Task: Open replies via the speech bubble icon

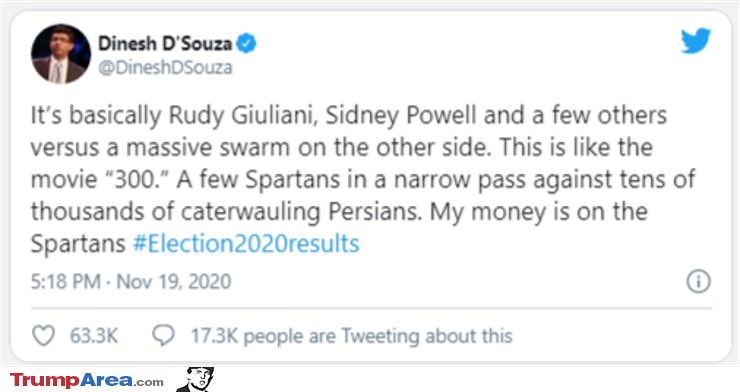Action: 163,335
